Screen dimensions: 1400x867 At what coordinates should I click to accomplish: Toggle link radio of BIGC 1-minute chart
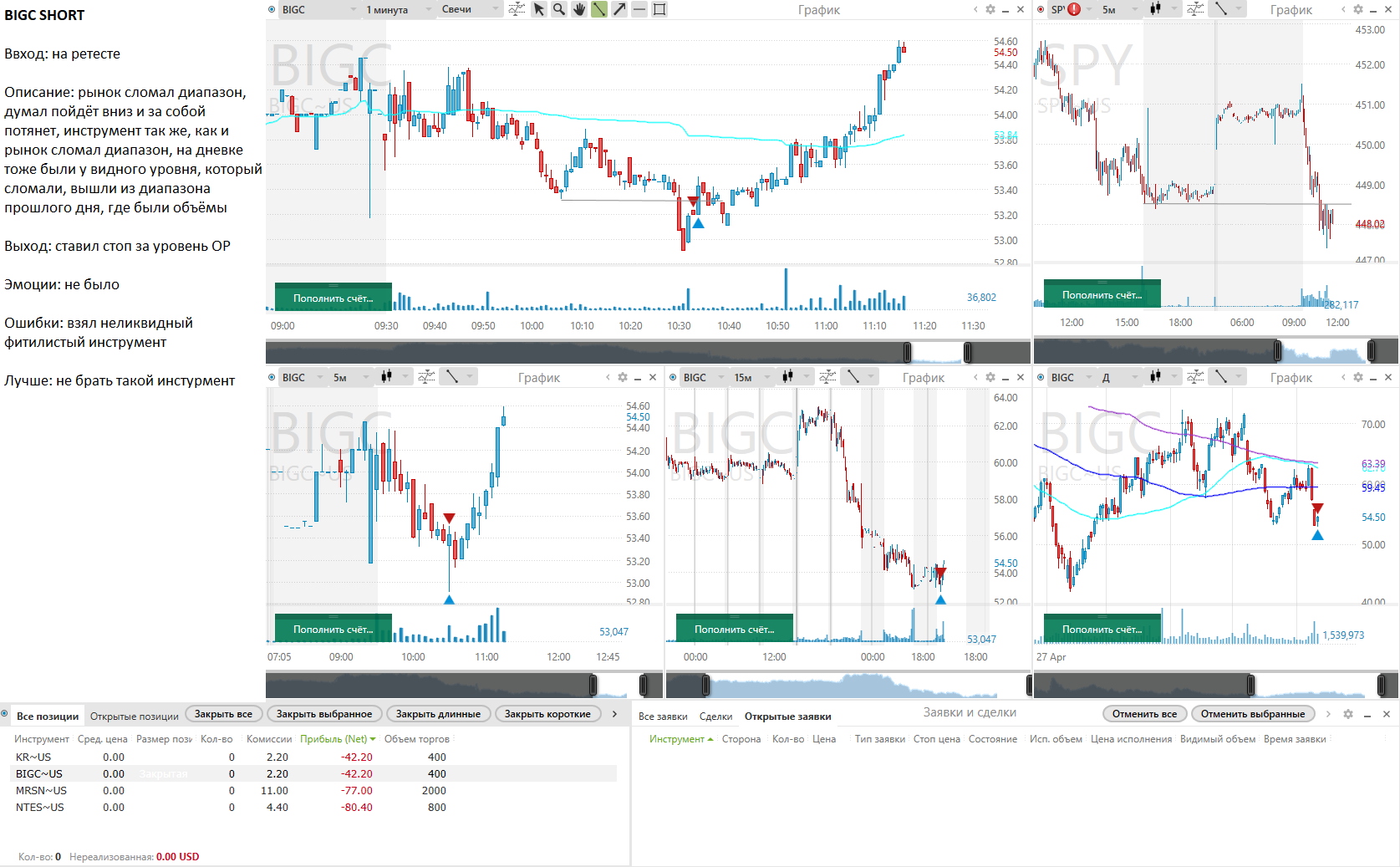[x=272, y=9]
